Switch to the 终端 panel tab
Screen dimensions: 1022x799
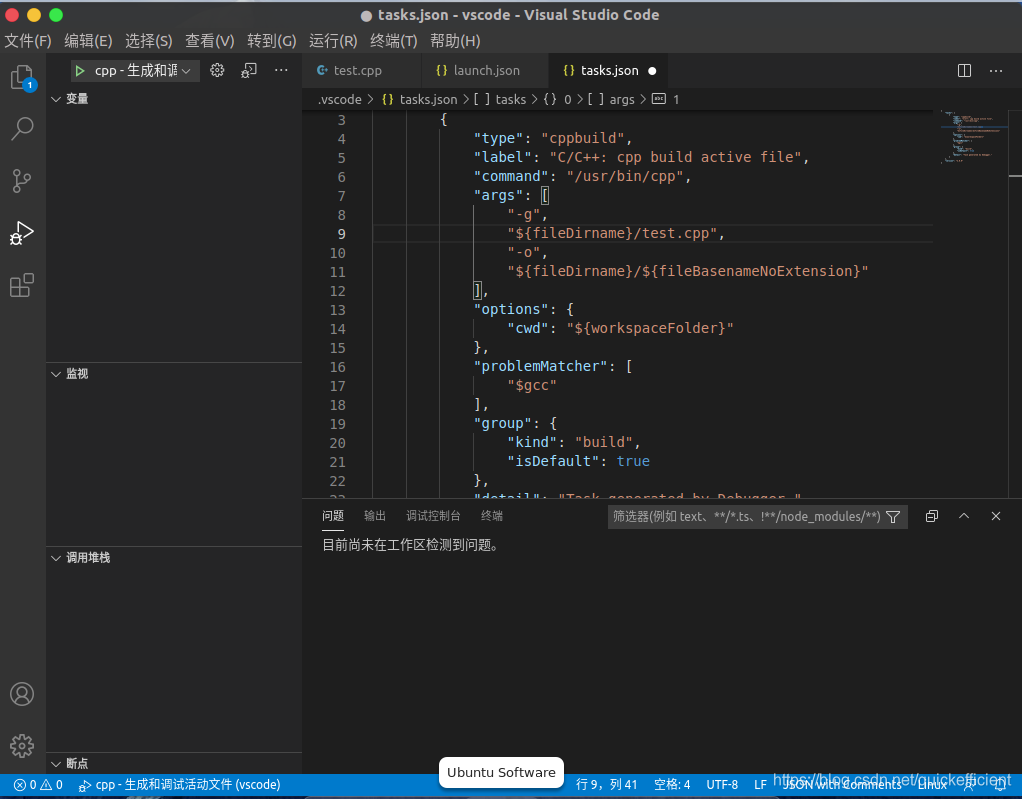491,516
